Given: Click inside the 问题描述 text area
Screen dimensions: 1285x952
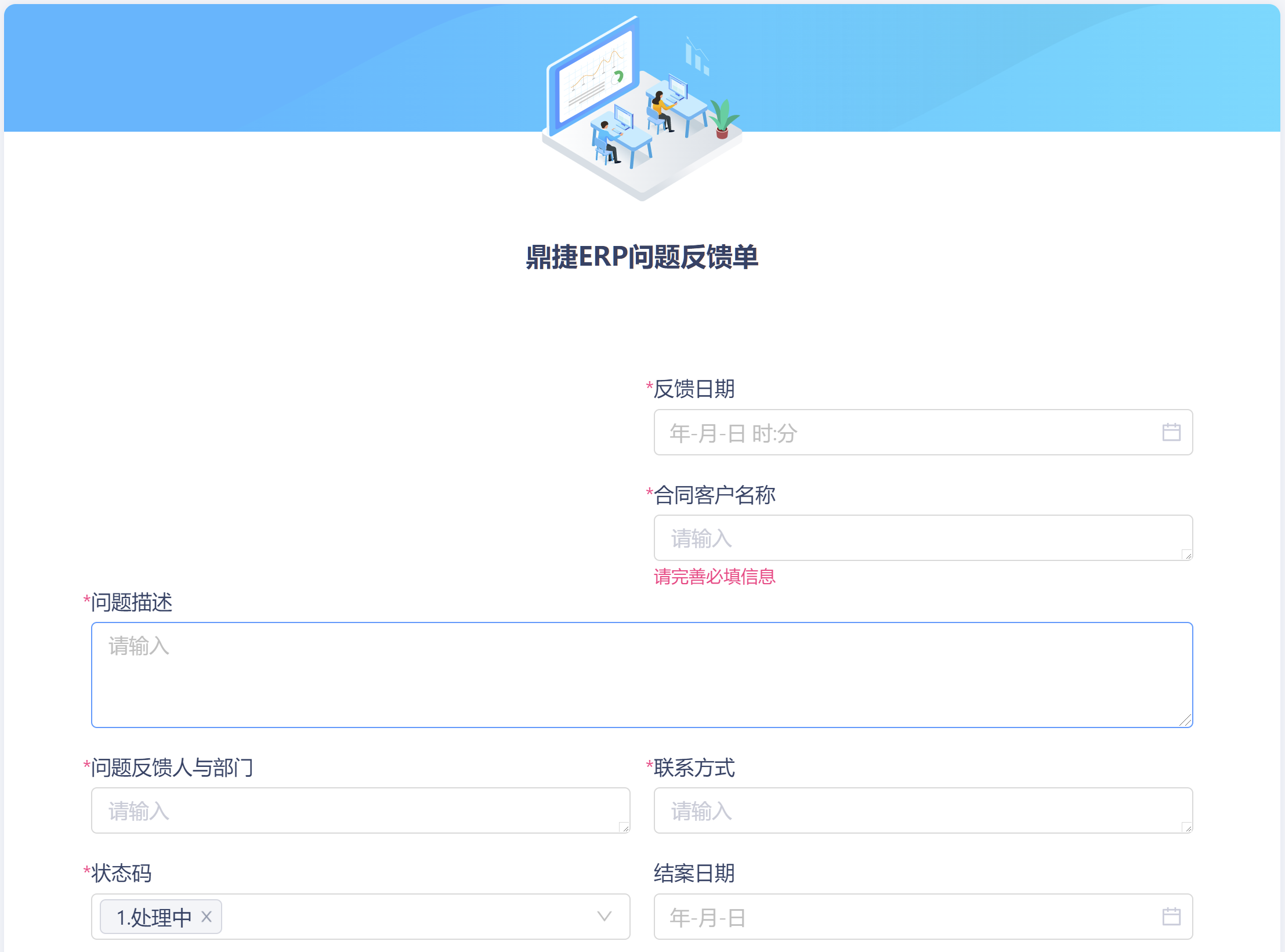Looking at the screenshot, I should pos(642,675).
